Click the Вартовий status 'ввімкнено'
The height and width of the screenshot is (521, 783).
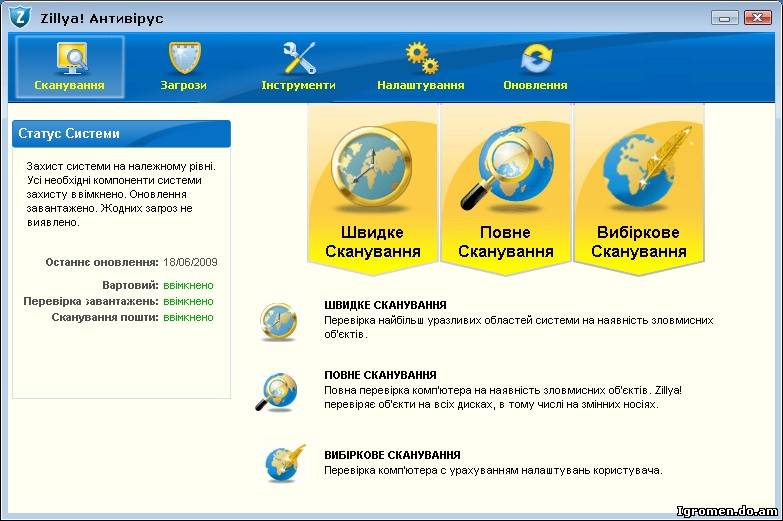click(188, 285)
